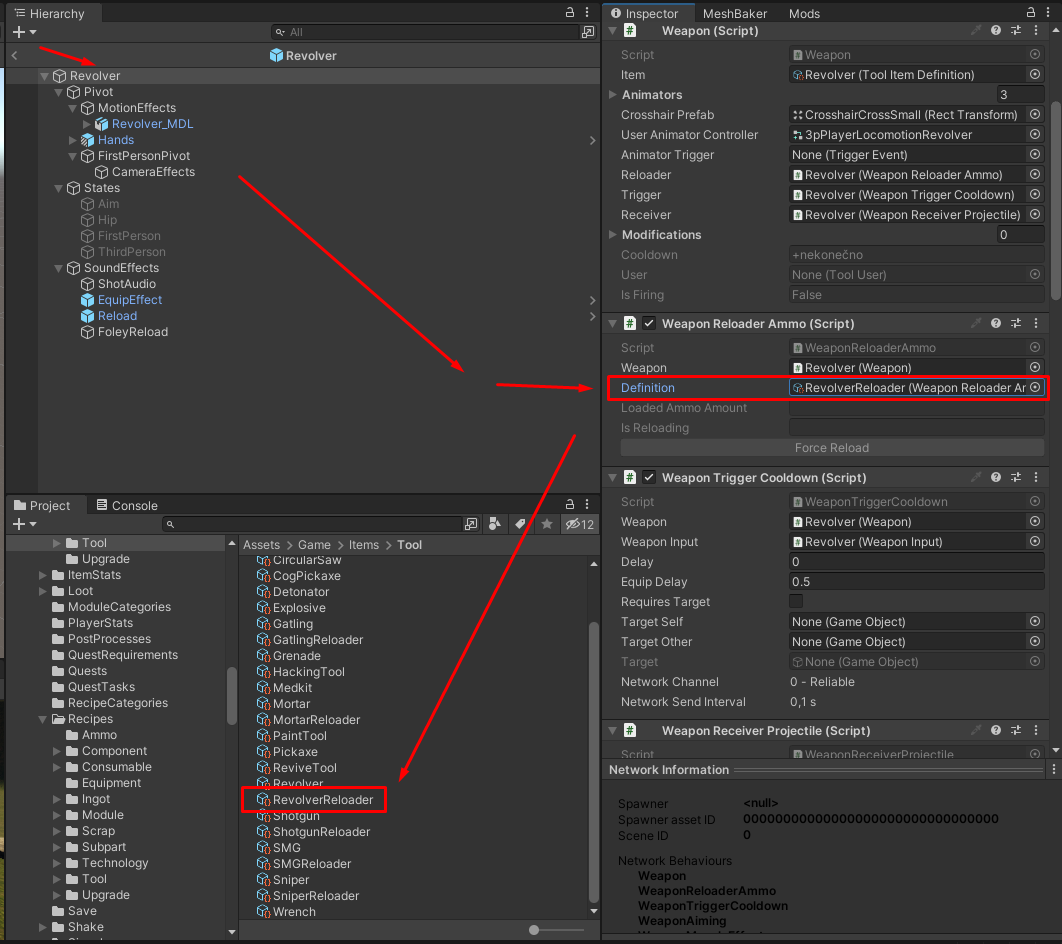The width and height of the screenshot is (1062, 944).
Task: Pick object for Crosshair Prefab field
Action: (x=1035, y=114)
